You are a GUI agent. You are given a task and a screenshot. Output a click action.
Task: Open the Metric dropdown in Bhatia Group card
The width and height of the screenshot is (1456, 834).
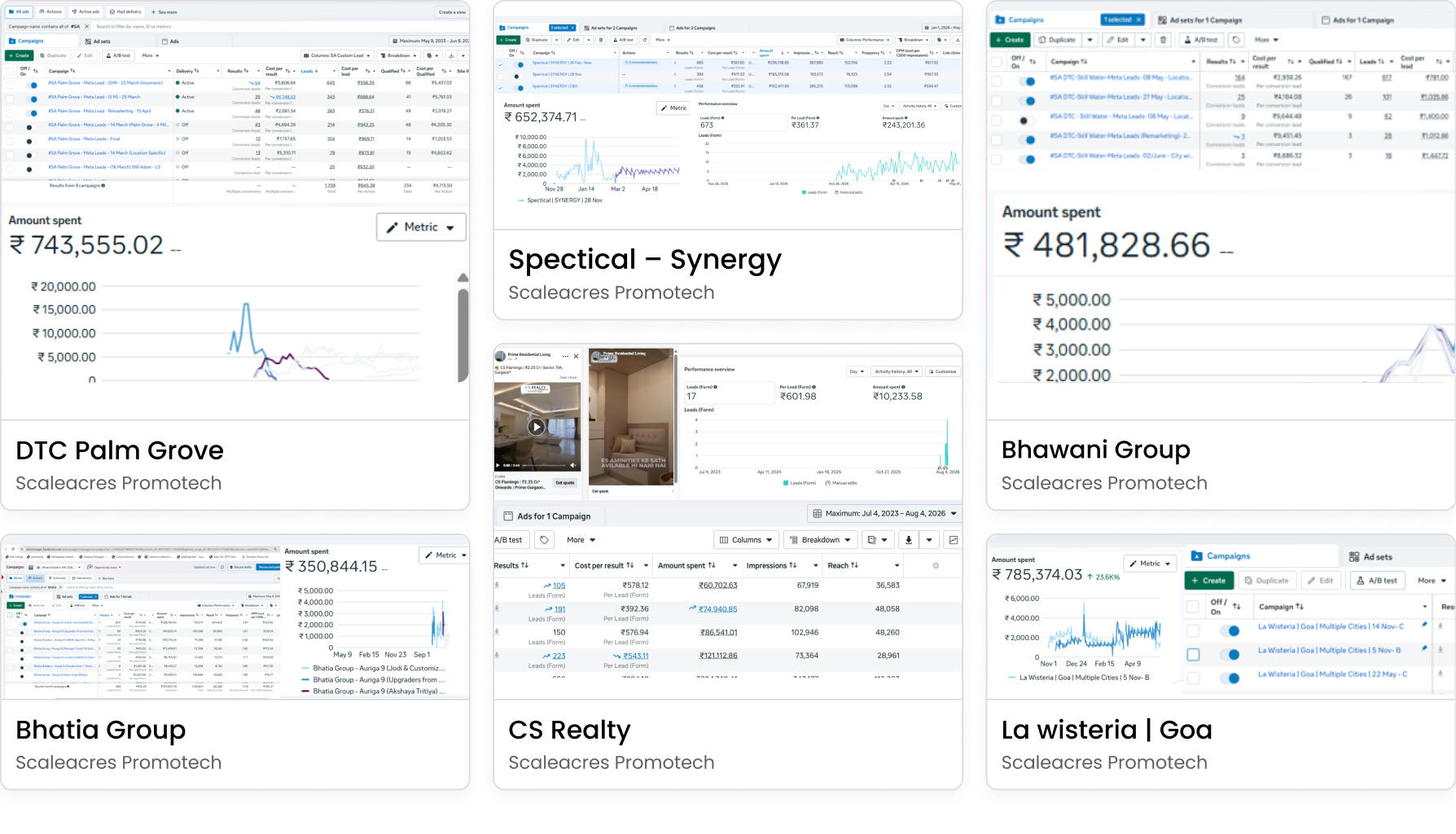click(x=444, y=555)
